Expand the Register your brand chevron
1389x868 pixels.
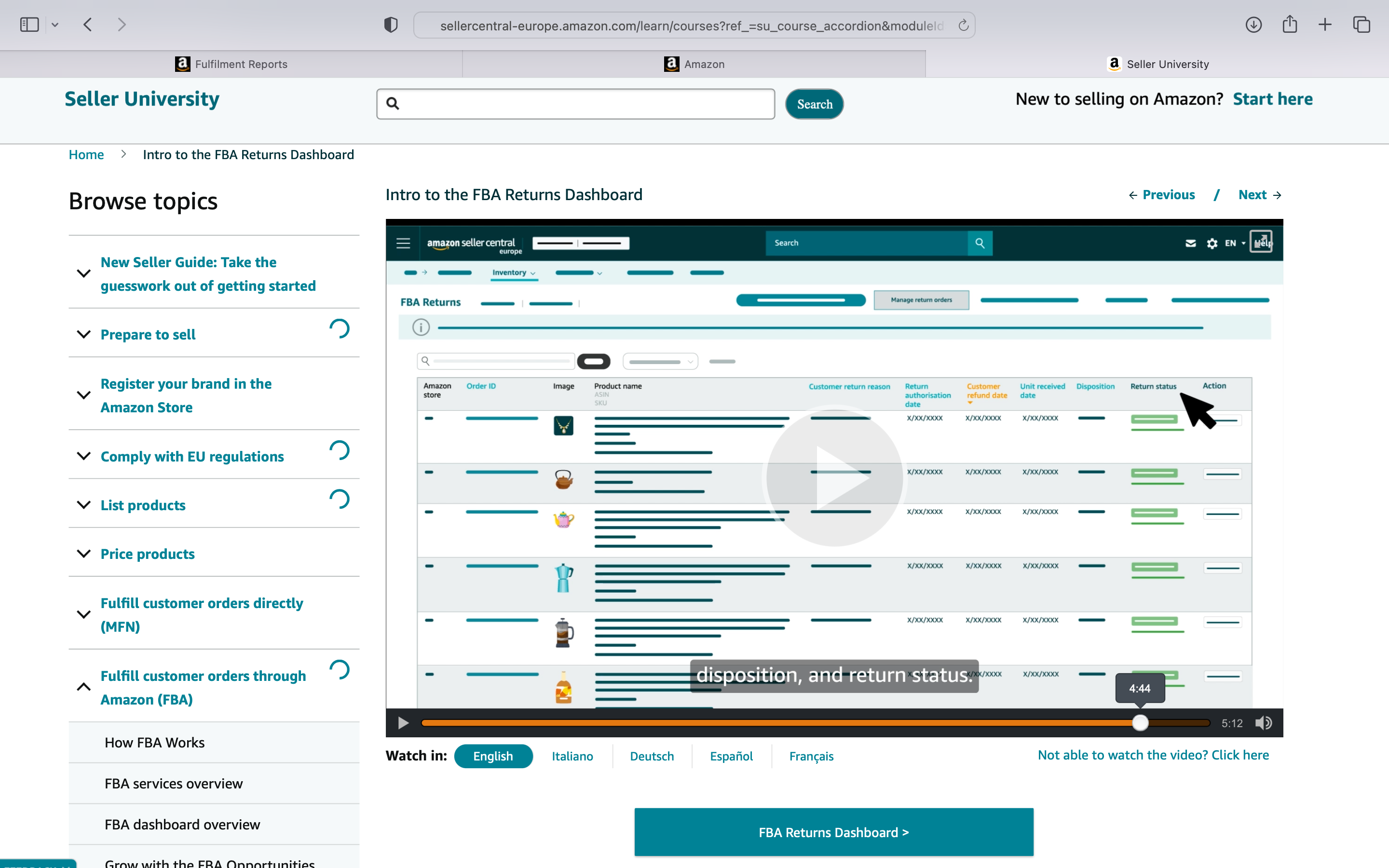[84, 395]
